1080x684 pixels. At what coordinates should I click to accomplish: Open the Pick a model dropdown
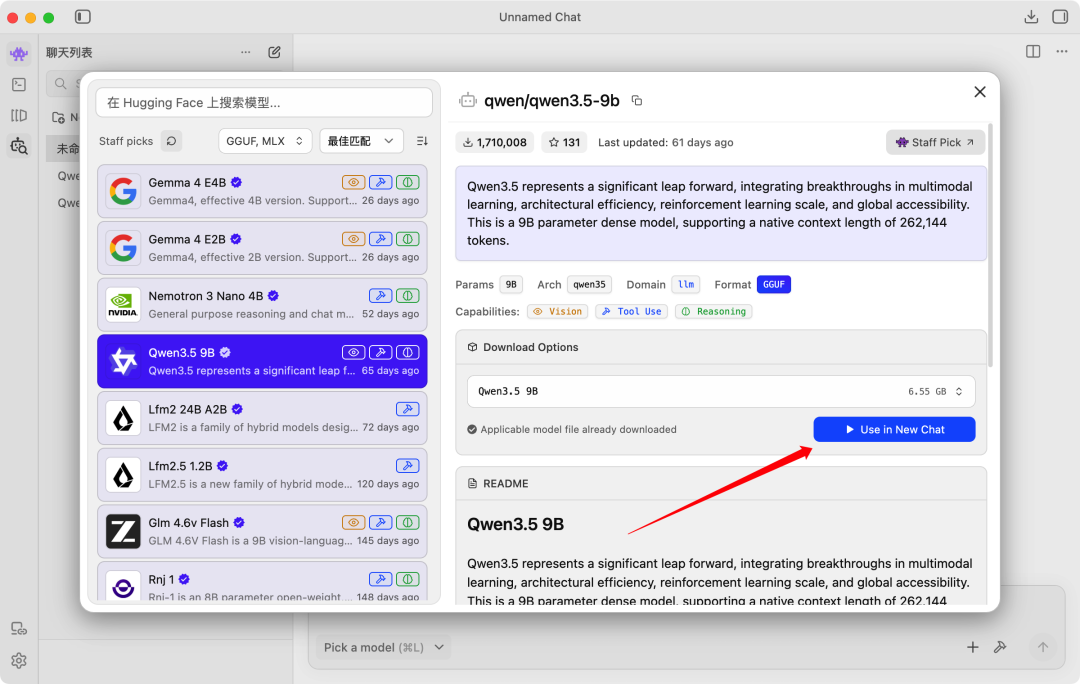pos(384,647)
